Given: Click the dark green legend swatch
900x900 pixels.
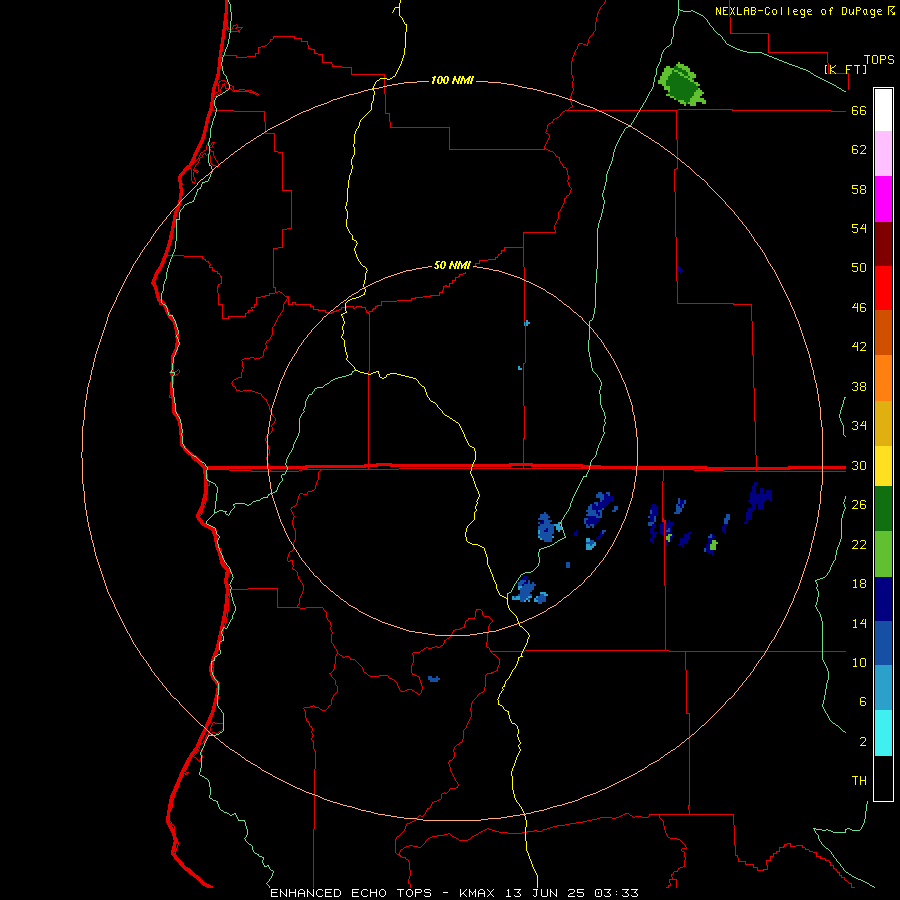Looking at the screenshot, I should (883, 509).
